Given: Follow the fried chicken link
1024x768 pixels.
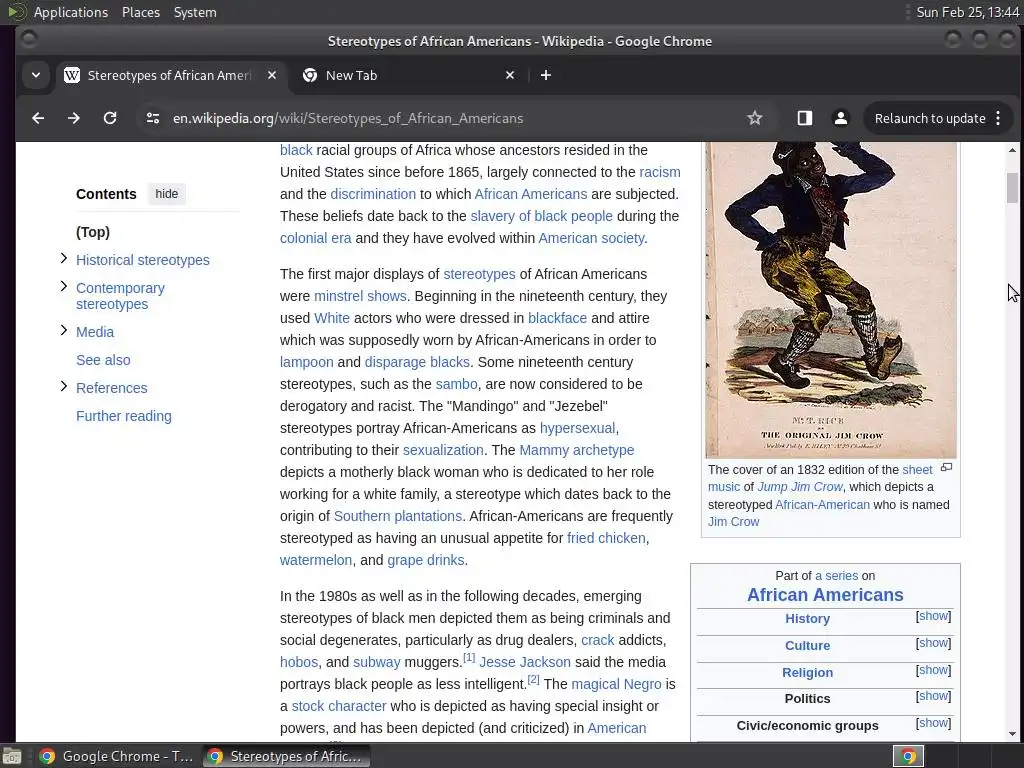Looking at the screenshot, I should 607,538.
